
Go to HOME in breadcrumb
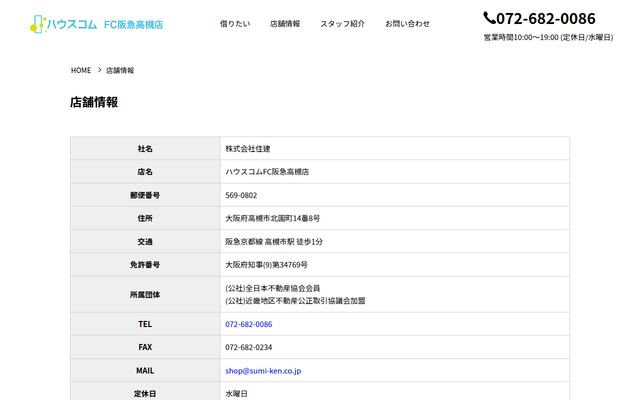pos(81,70)
